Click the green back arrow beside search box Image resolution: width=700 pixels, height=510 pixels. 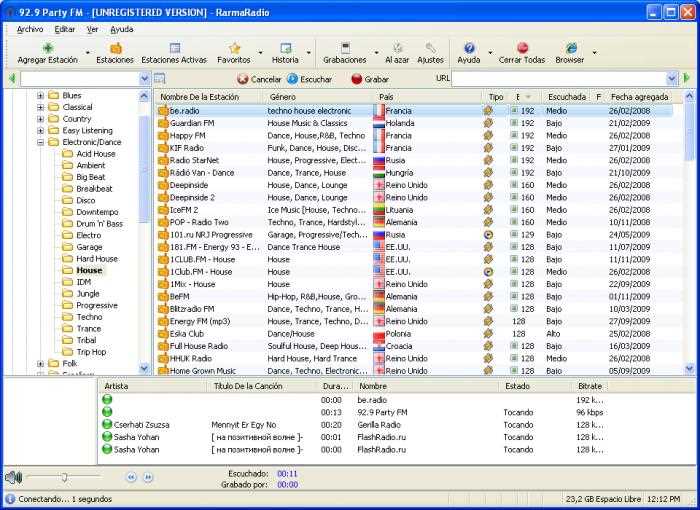pos(12,79)
